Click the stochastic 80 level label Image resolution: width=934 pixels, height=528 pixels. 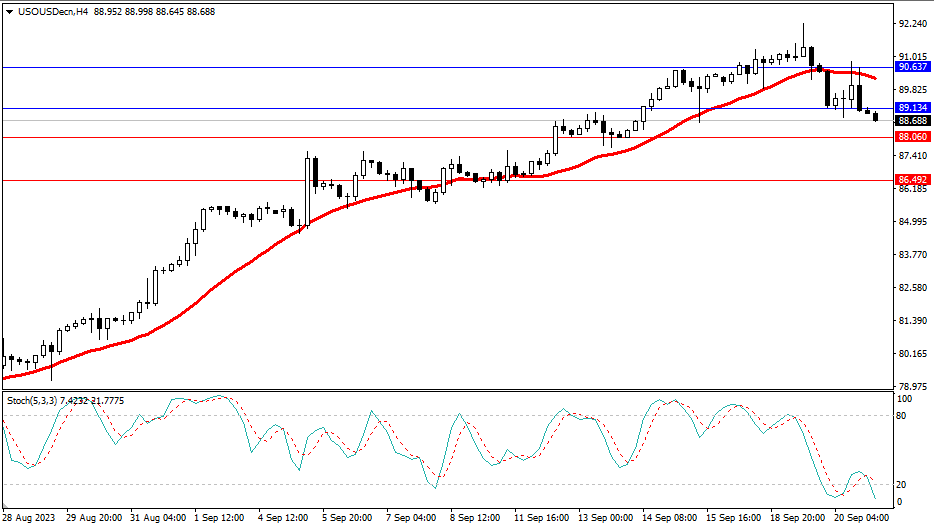(902, 415)
